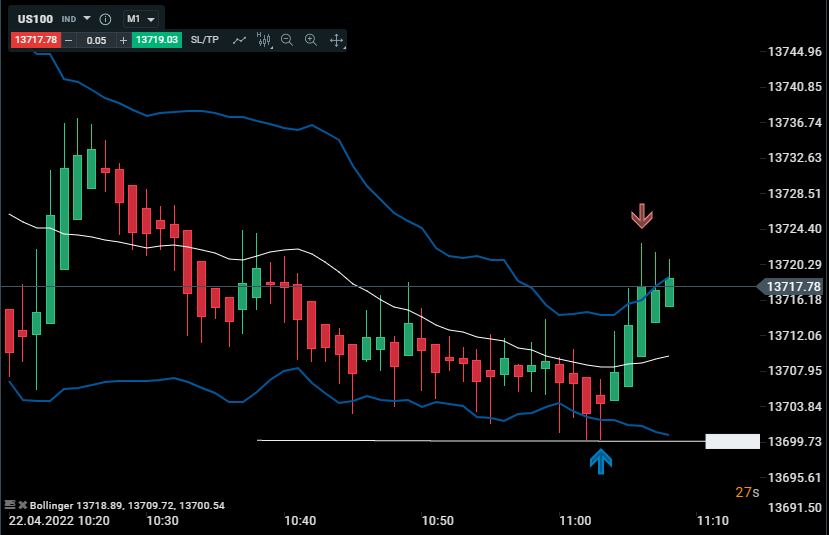Click the 10:40 time axis label
The width and height of the screenshot is (829, 535).
(300, 521)
